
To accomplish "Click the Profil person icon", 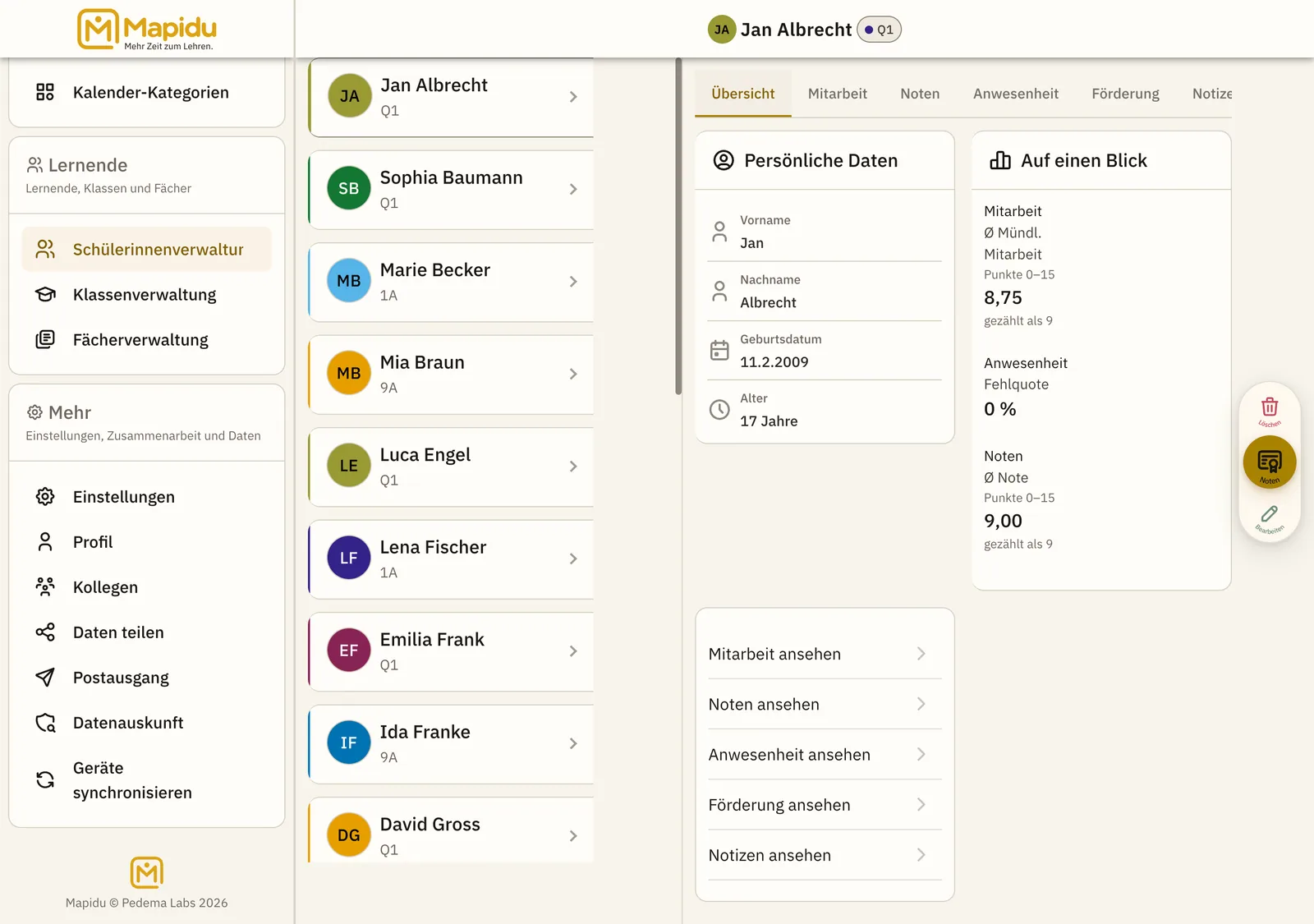I will pyautogui.click(x=45, y=541).
